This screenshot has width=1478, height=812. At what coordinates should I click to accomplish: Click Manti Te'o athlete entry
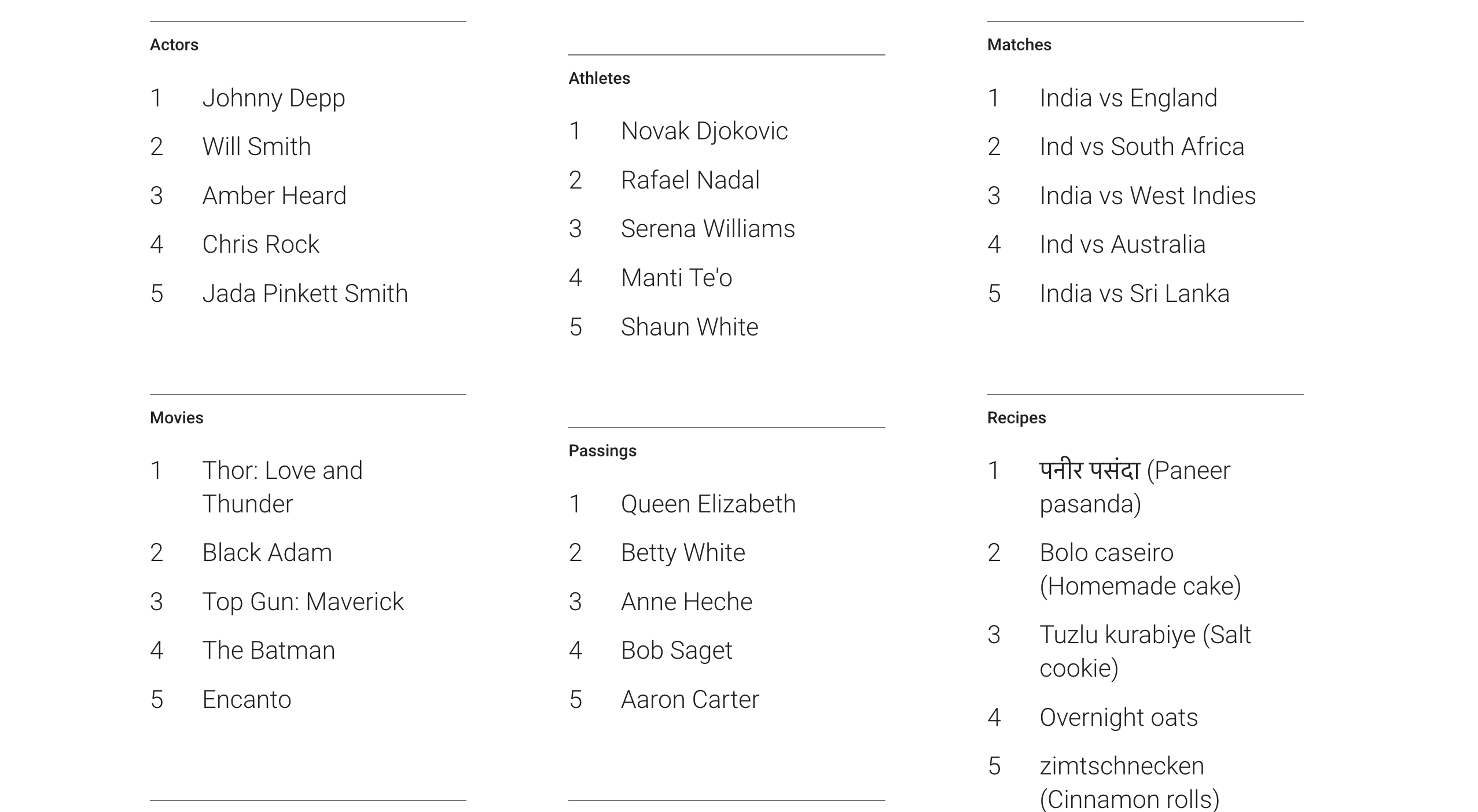click(x=676, y=278)
